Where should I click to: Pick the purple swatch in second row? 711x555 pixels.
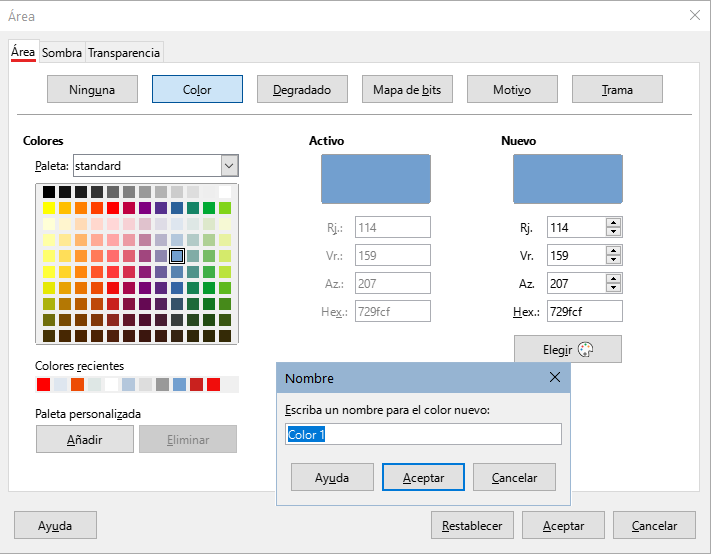(145, 208)
